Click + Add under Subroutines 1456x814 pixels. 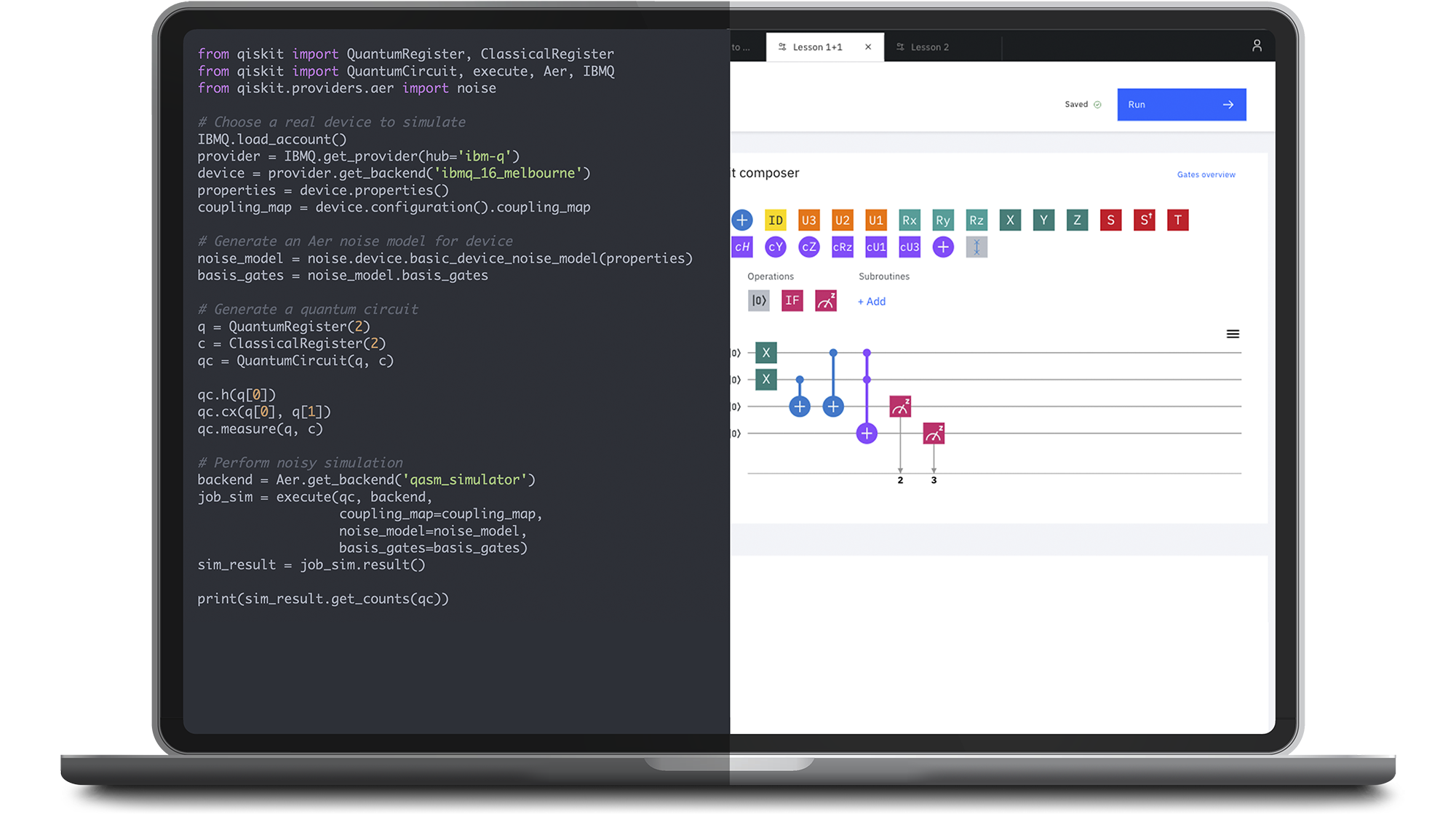click(x=871, y=302)
